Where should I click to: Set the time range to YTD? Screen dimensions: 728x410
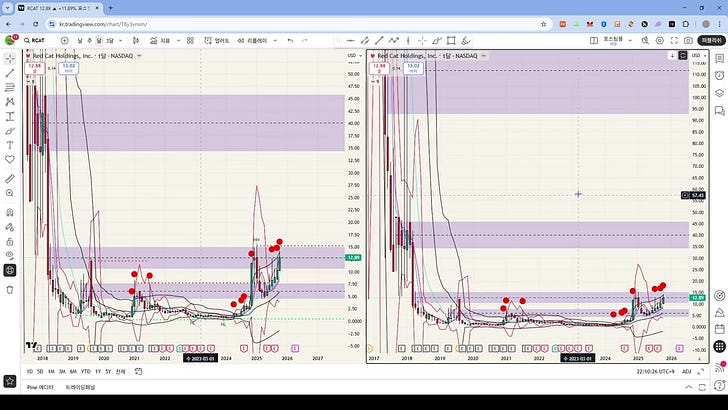pyautogui.click(x=85, y=371)
